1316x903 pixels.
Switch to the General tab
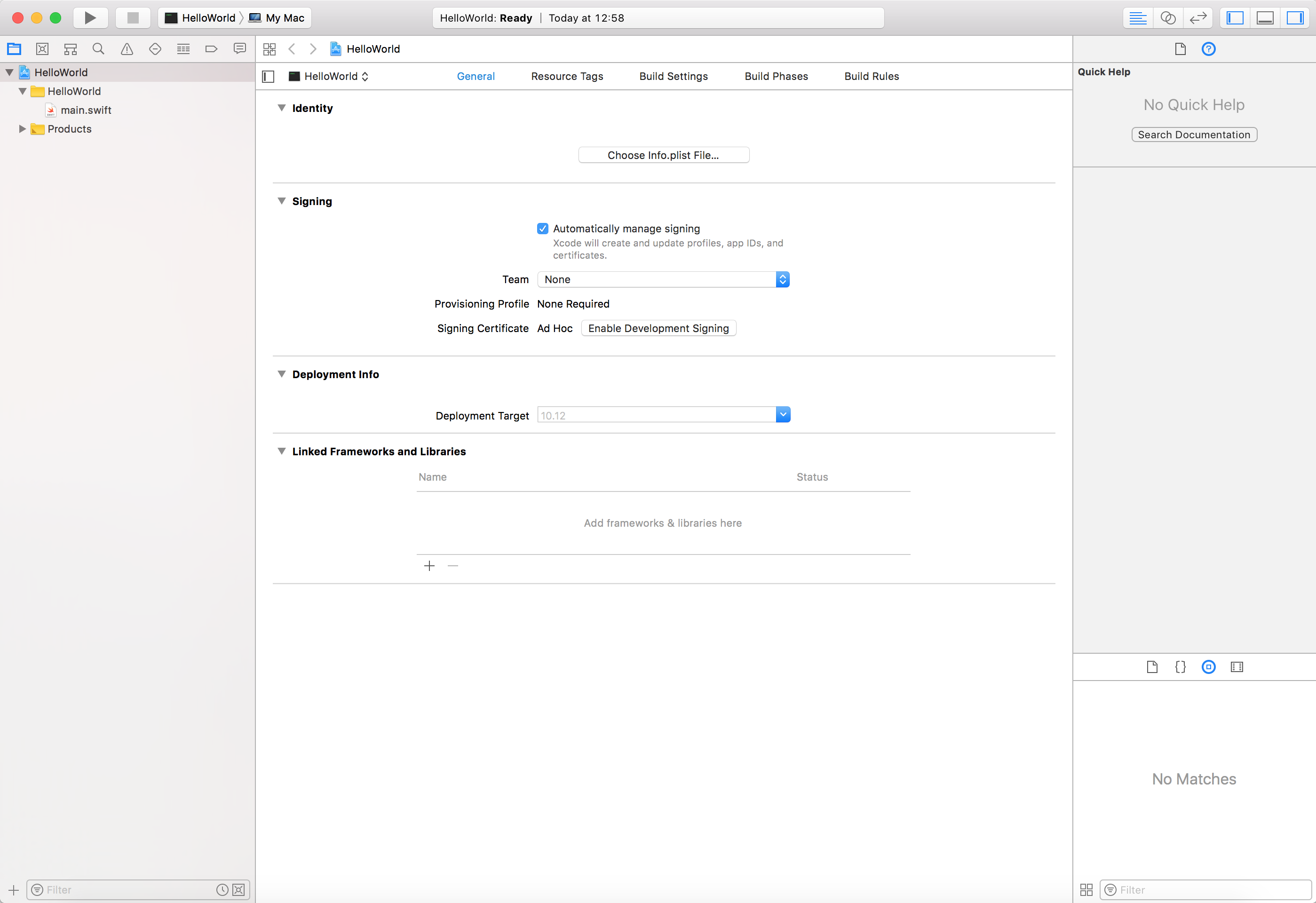click(476, 77)
